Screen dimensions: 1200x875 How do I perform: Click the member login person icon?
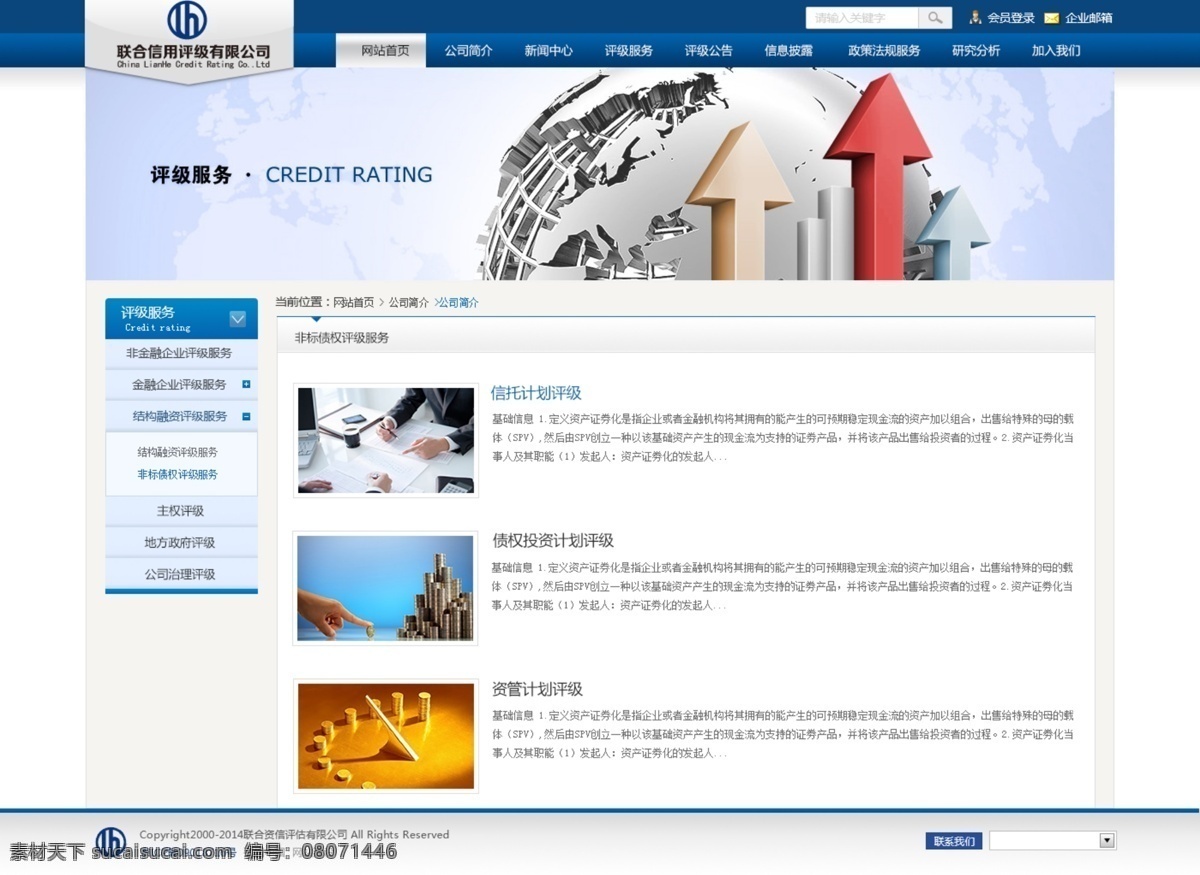[x=975, y=18]
